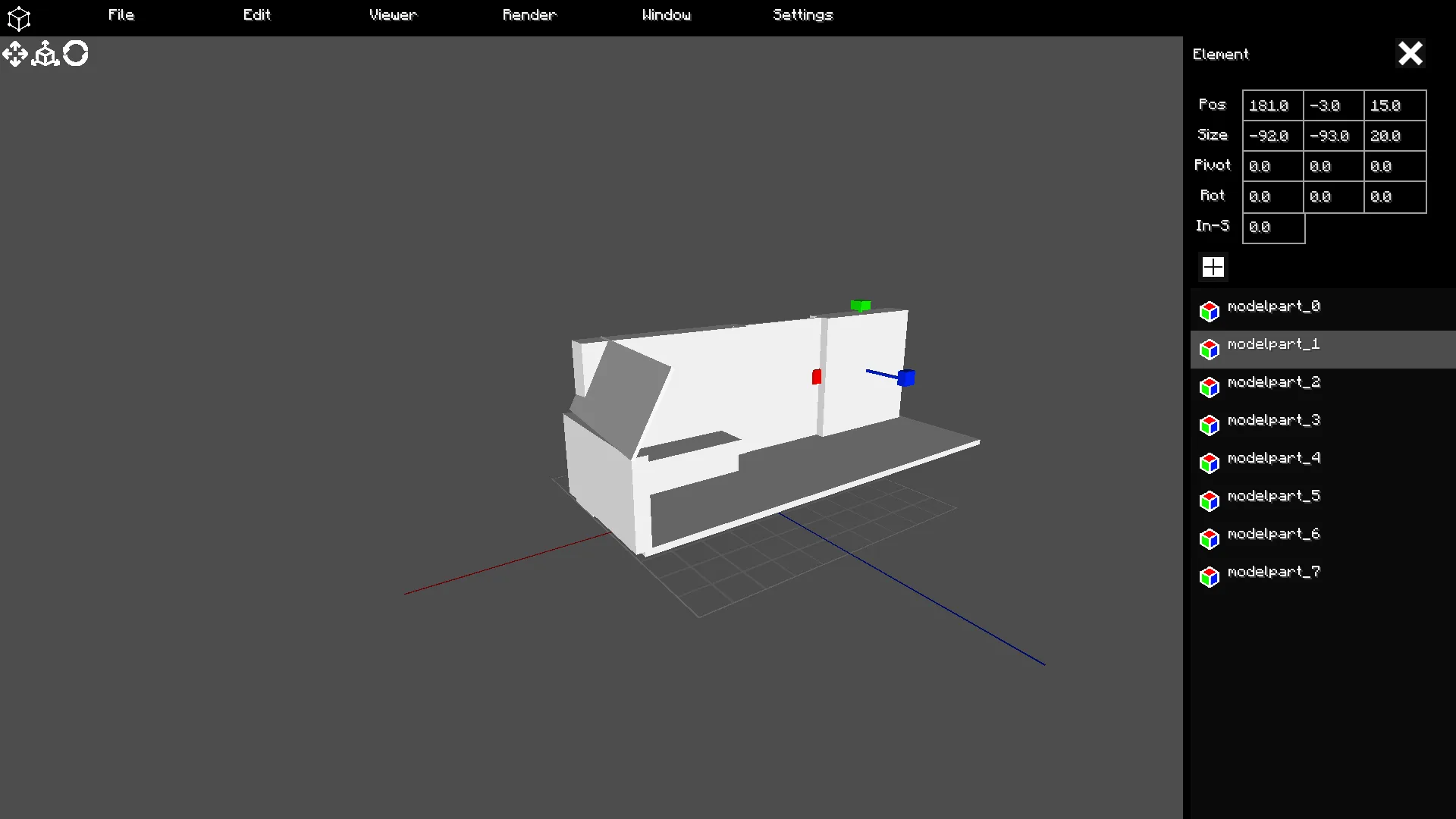Click the cube icon beside modelpart_5
This screenshot has width=1456, height=819.
coord(1210,500)
